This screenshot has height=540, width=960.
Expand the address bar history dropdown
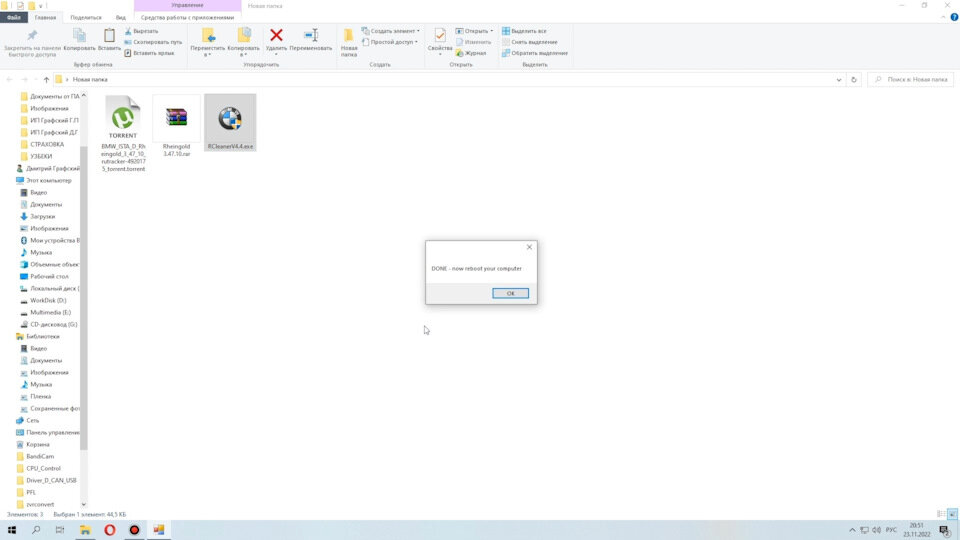(839, 80)
